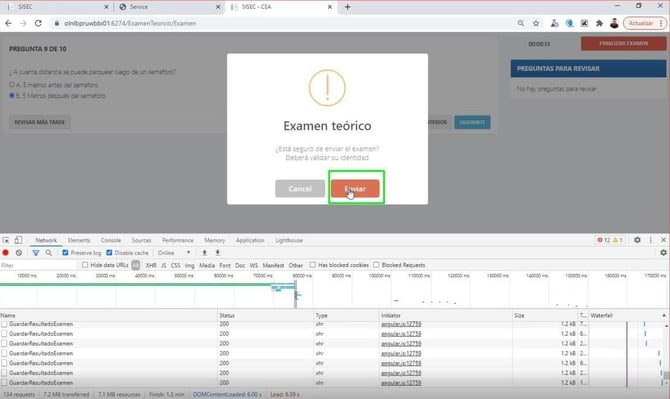This screenshot has height=399, width=670.
Task: Select answer A radio button
Action: point(12,85)
